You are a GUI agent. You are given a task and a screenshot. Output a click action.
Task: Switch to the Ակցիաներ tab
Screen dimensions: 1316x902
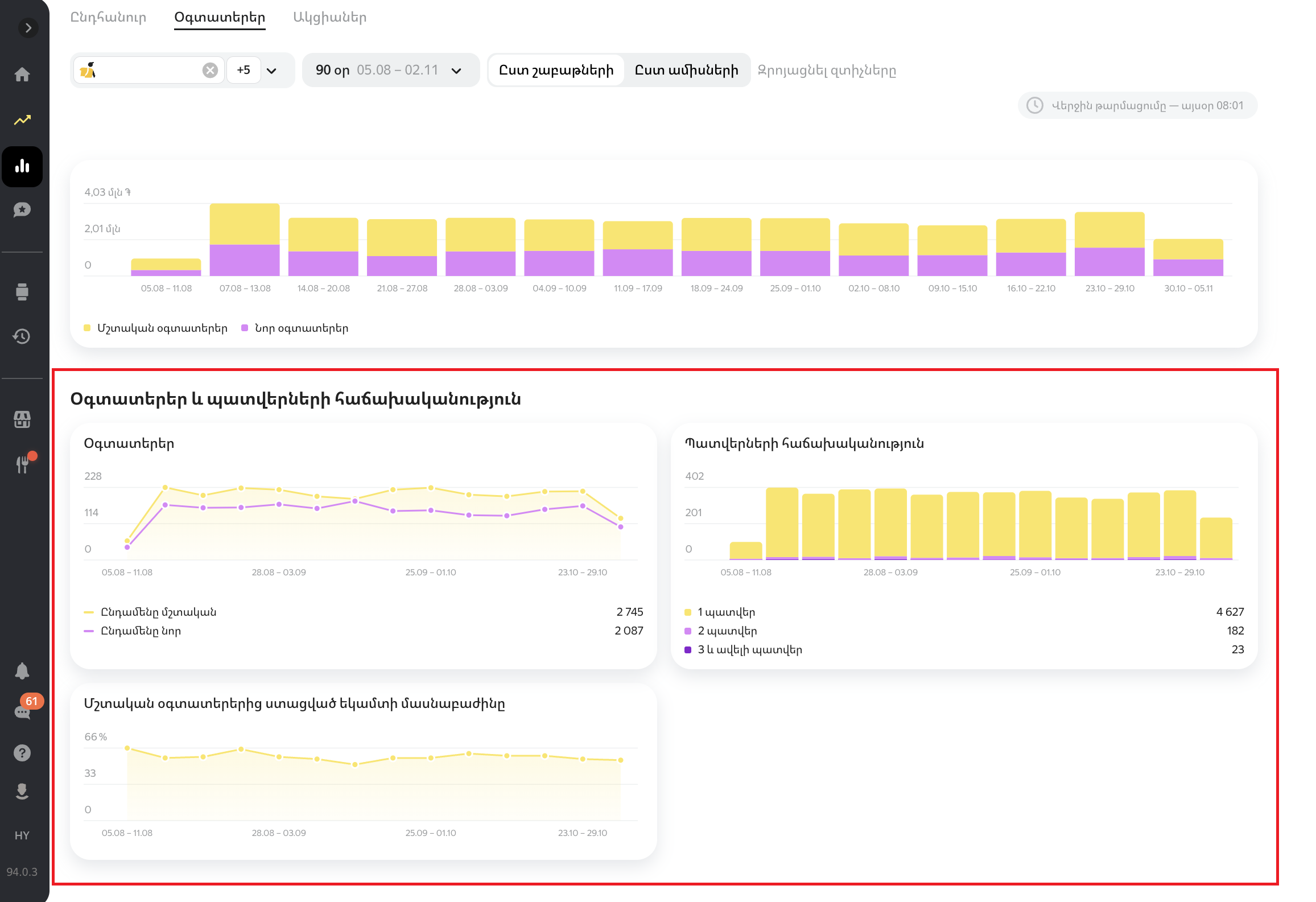click(329, 17)
